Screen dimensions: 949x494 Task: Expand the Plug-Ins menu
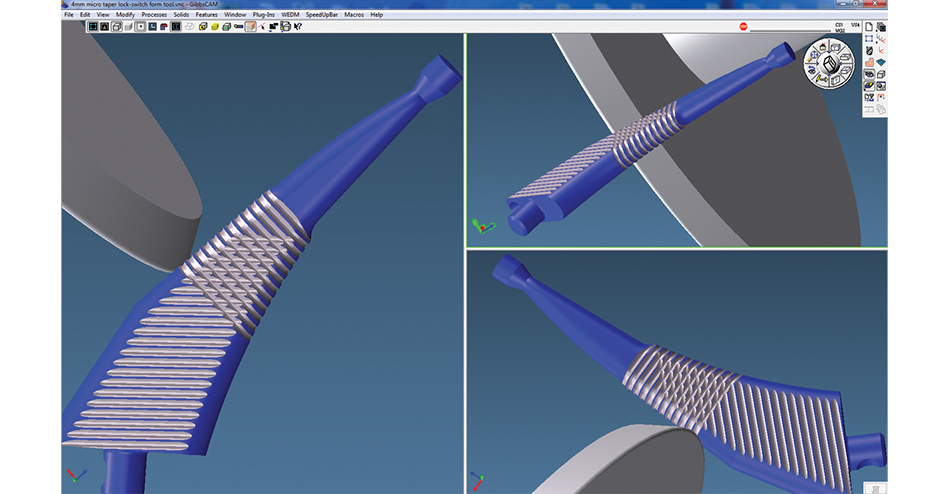click(x=264, y=15)
